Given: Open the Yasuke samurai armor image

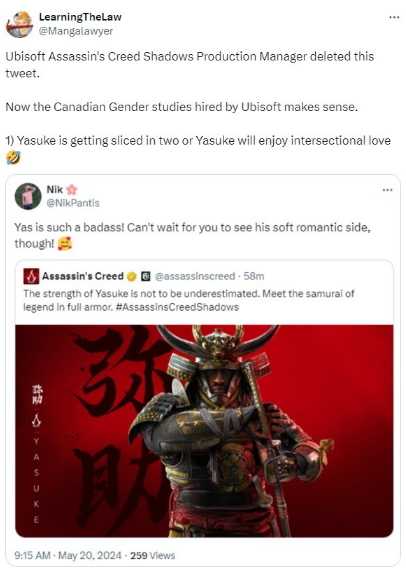Looking at the screenshot, I should [204, 431].
